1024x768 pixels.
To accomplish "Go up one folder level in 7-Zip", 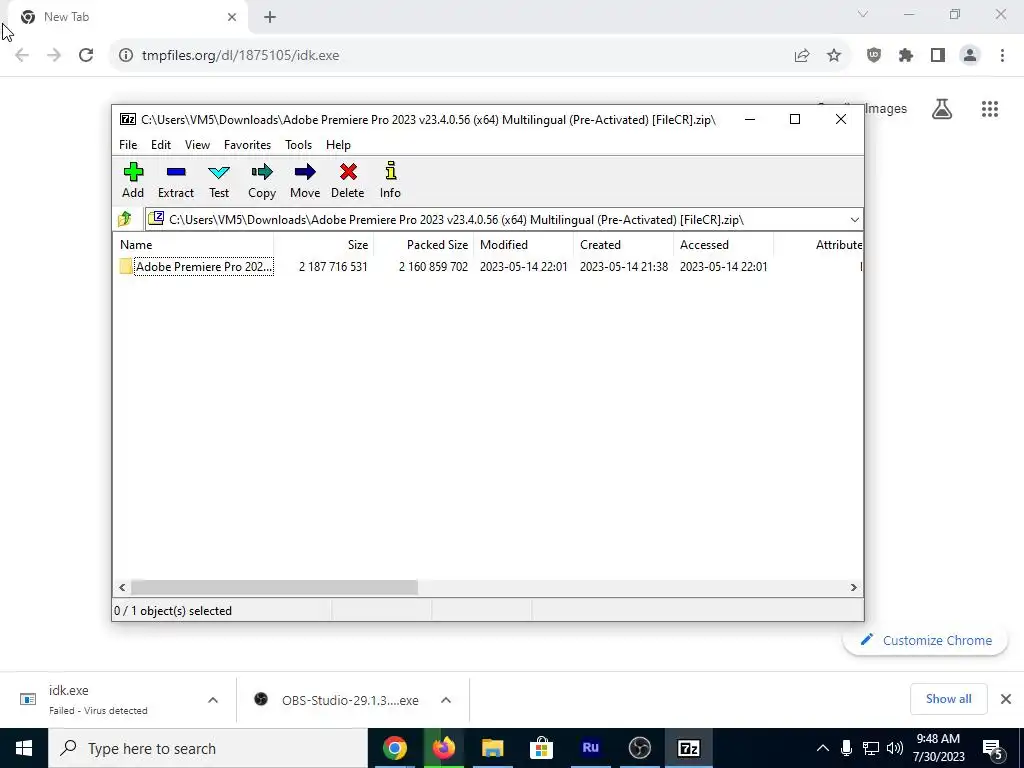I will click(125, 219).
